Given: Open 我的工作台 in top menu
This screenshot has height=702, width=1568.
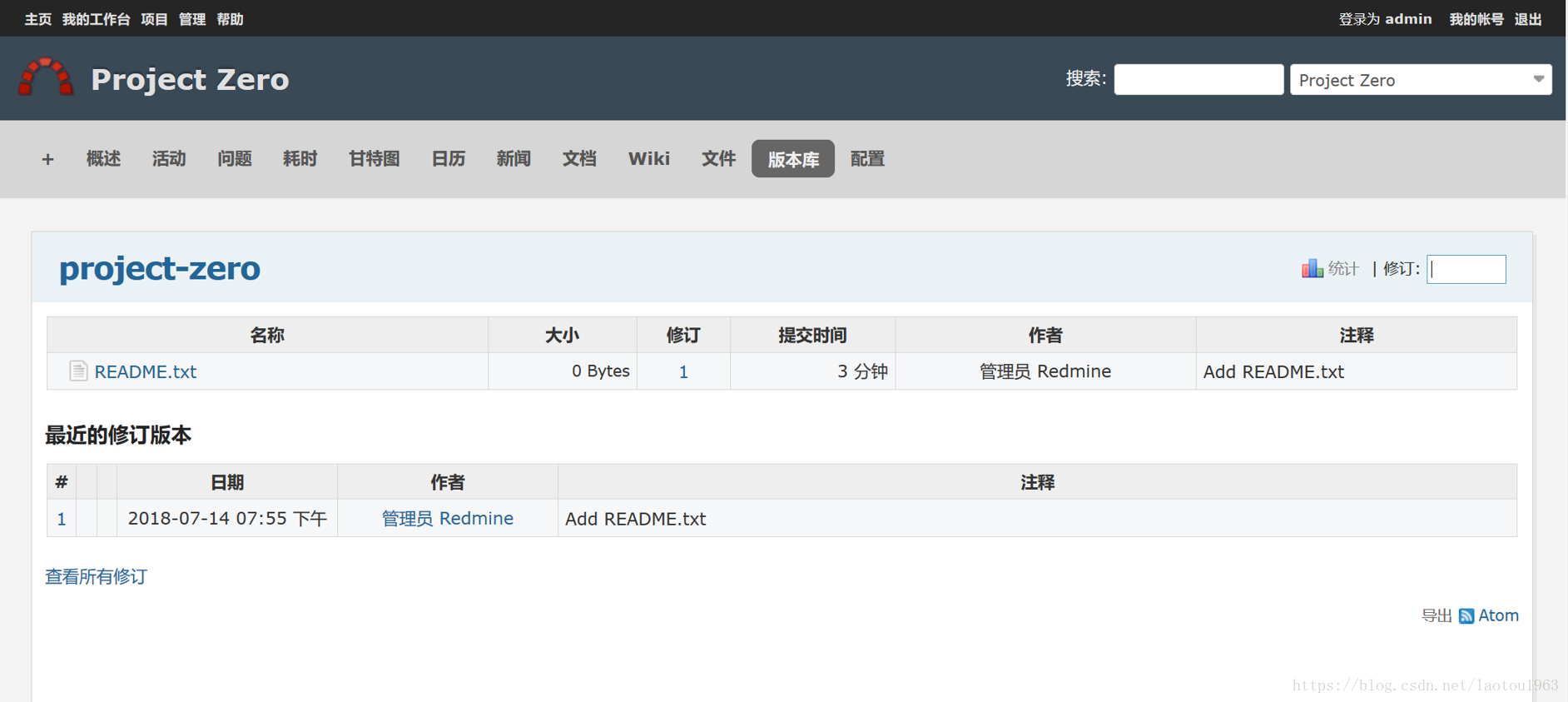Looking at the screenshot, I should tap(96, 18).
